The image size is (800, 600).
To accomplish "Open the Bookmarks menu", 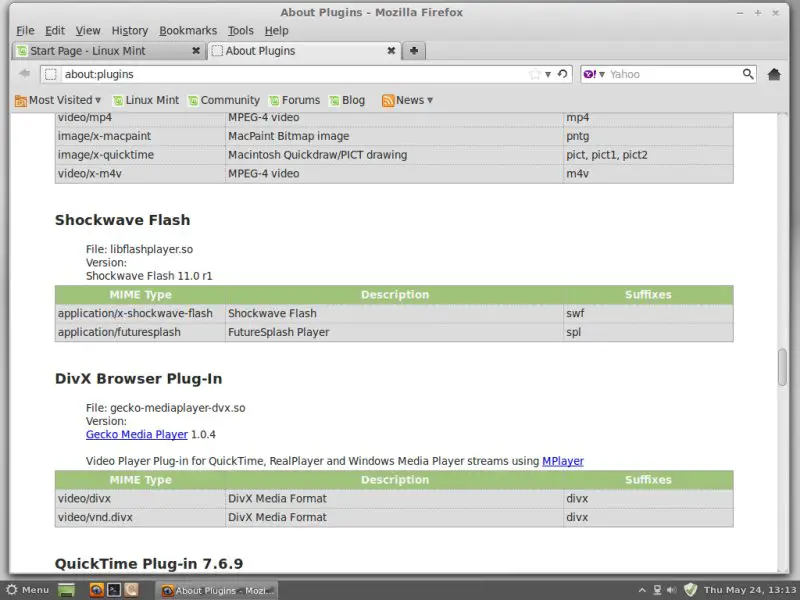I will coord(188,31).
